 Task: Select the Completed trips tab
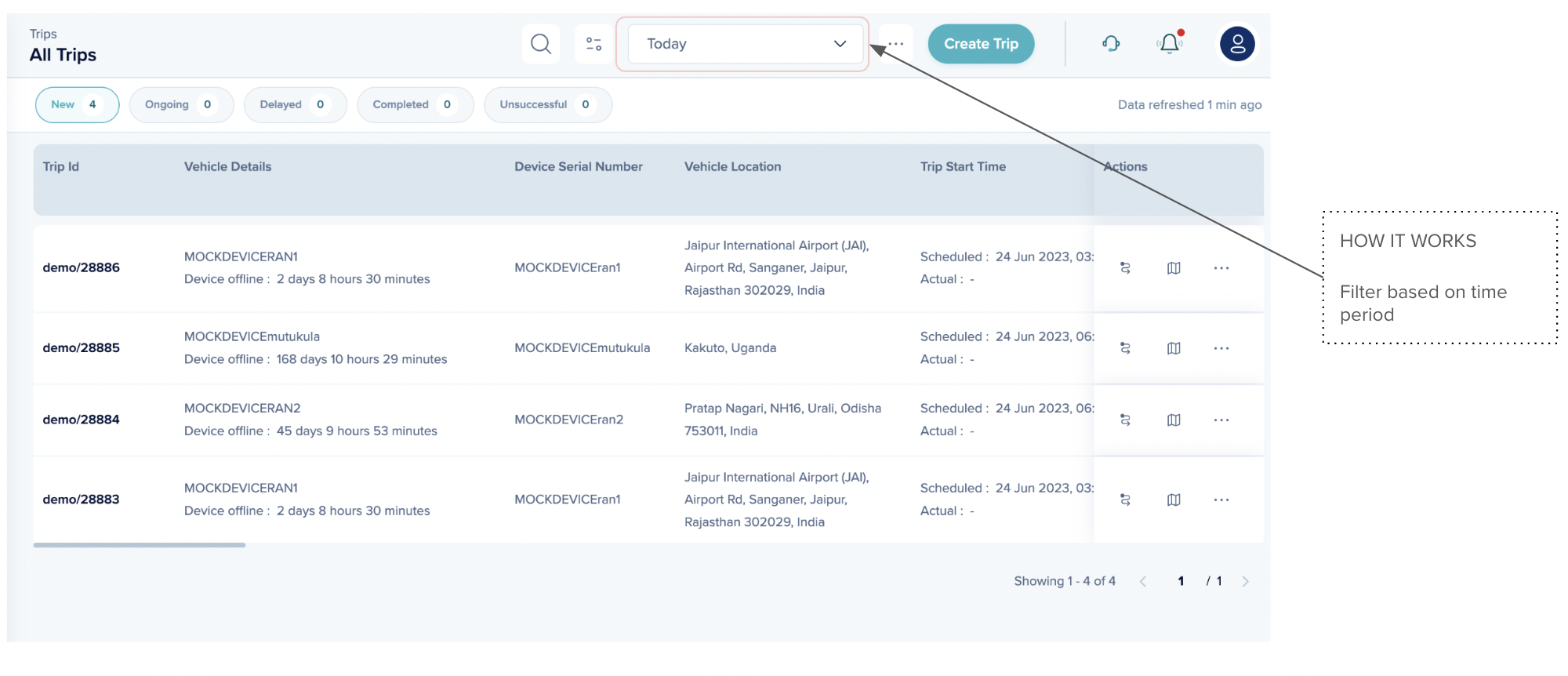[415, 105]
